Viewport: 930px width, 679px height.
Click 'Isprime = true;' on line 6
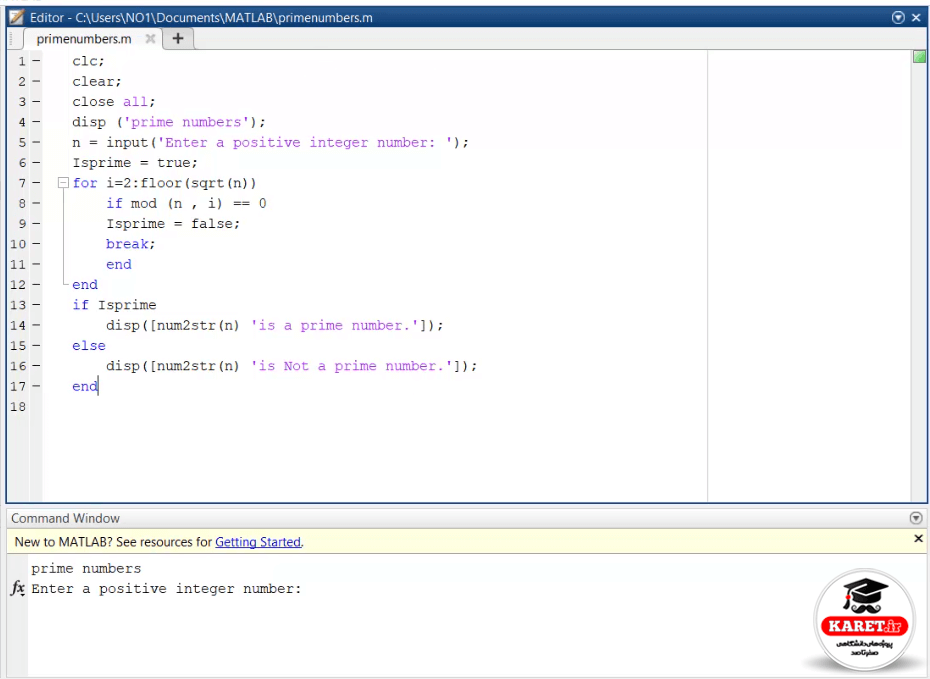point(135,162)
